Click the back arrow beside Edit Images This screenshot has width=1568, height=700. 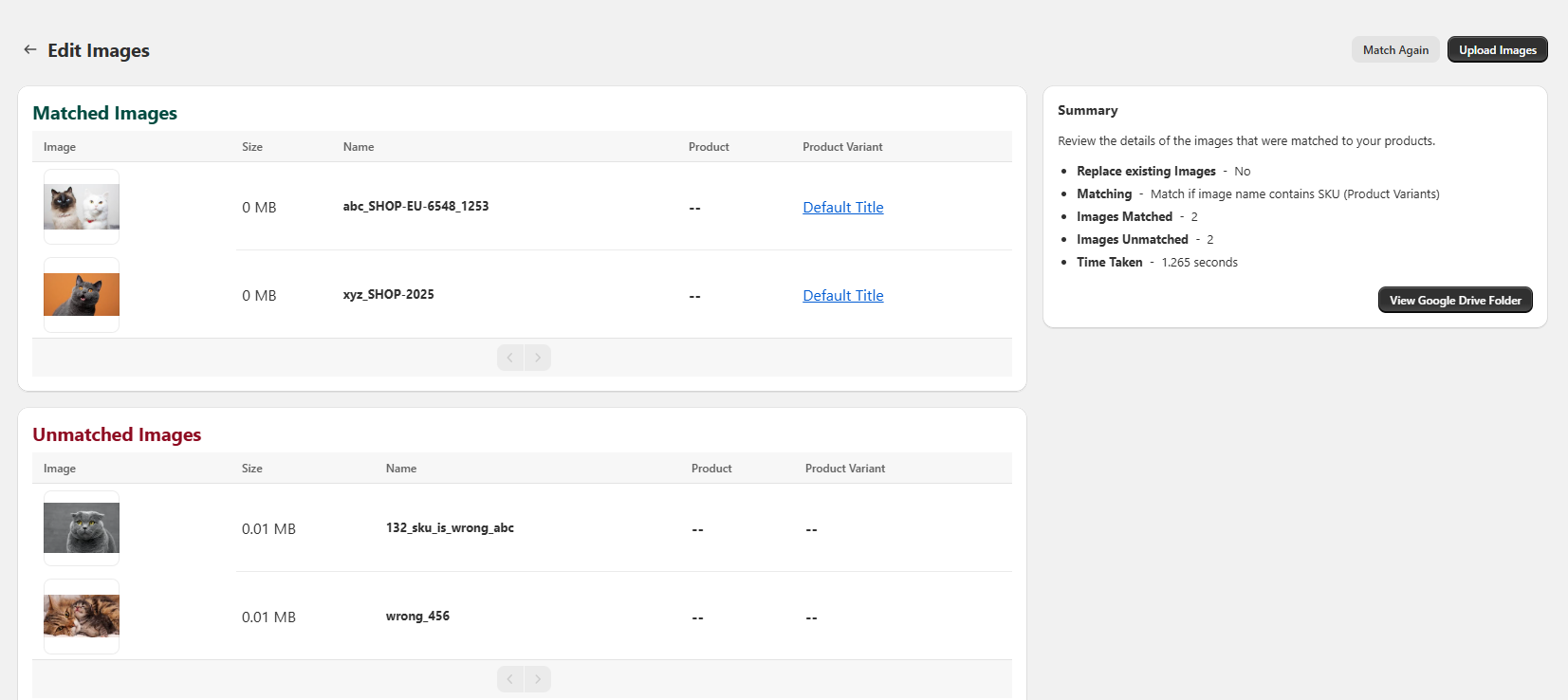tap(30, 49)
